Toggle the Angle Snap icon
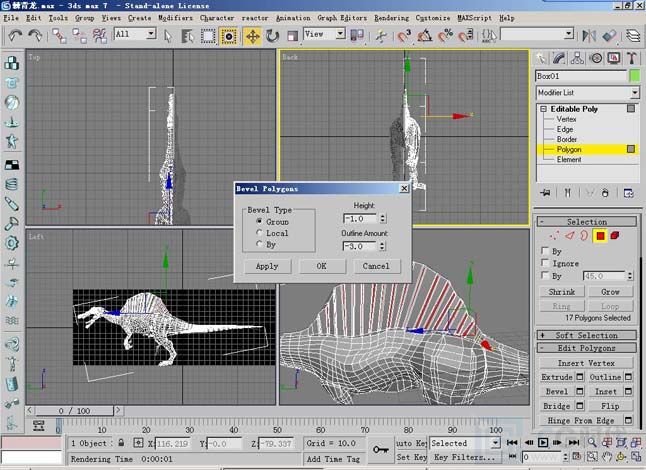646x470 pixels. 425,36
